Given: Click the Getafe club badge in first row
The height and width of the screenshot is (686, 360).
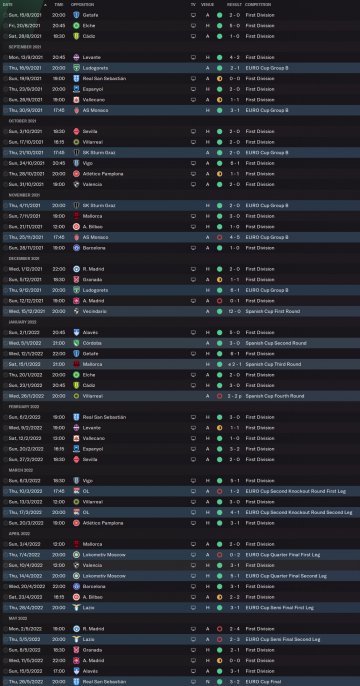Looking at the screenshot, I should (x=76, y=15).
